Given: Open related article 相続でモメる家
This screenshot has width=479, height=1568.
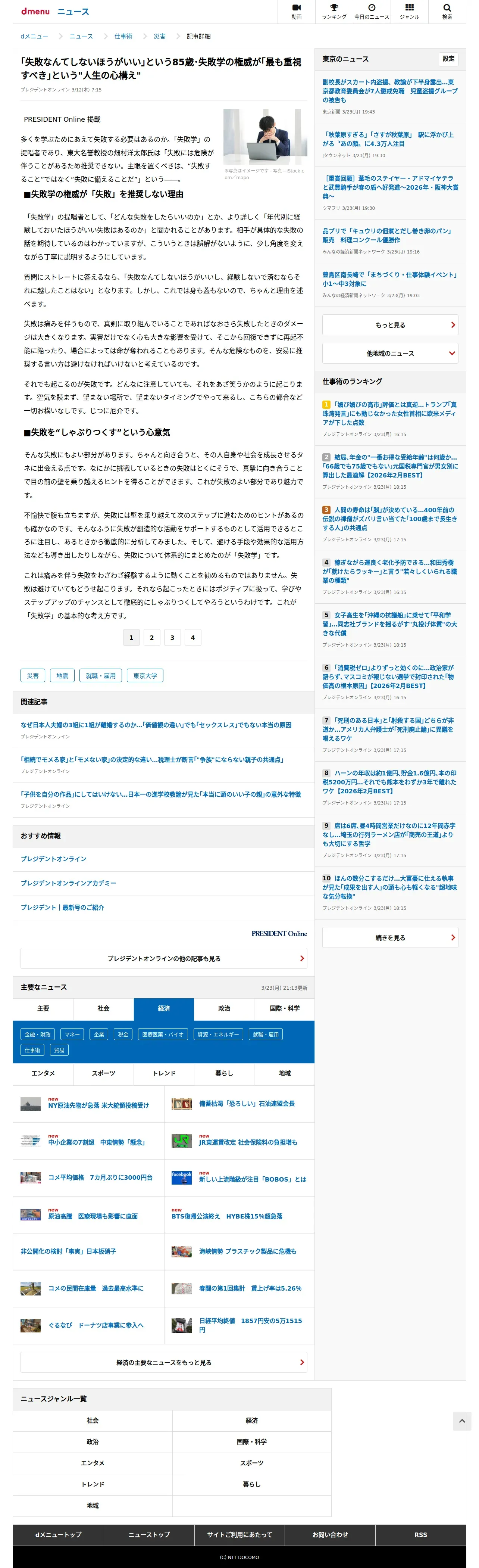Looking at the screenshot, I should [x=152, y=760].
